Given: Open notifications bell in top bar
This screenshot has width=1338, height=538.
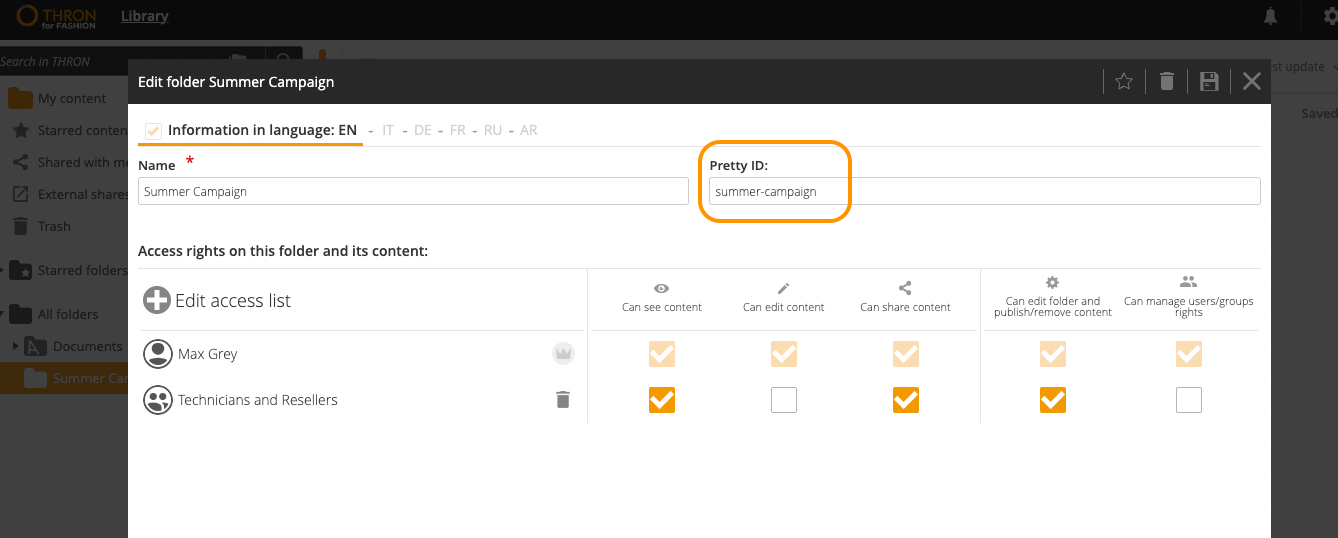Looking at the screenshot, I should tap(1271, 16).
